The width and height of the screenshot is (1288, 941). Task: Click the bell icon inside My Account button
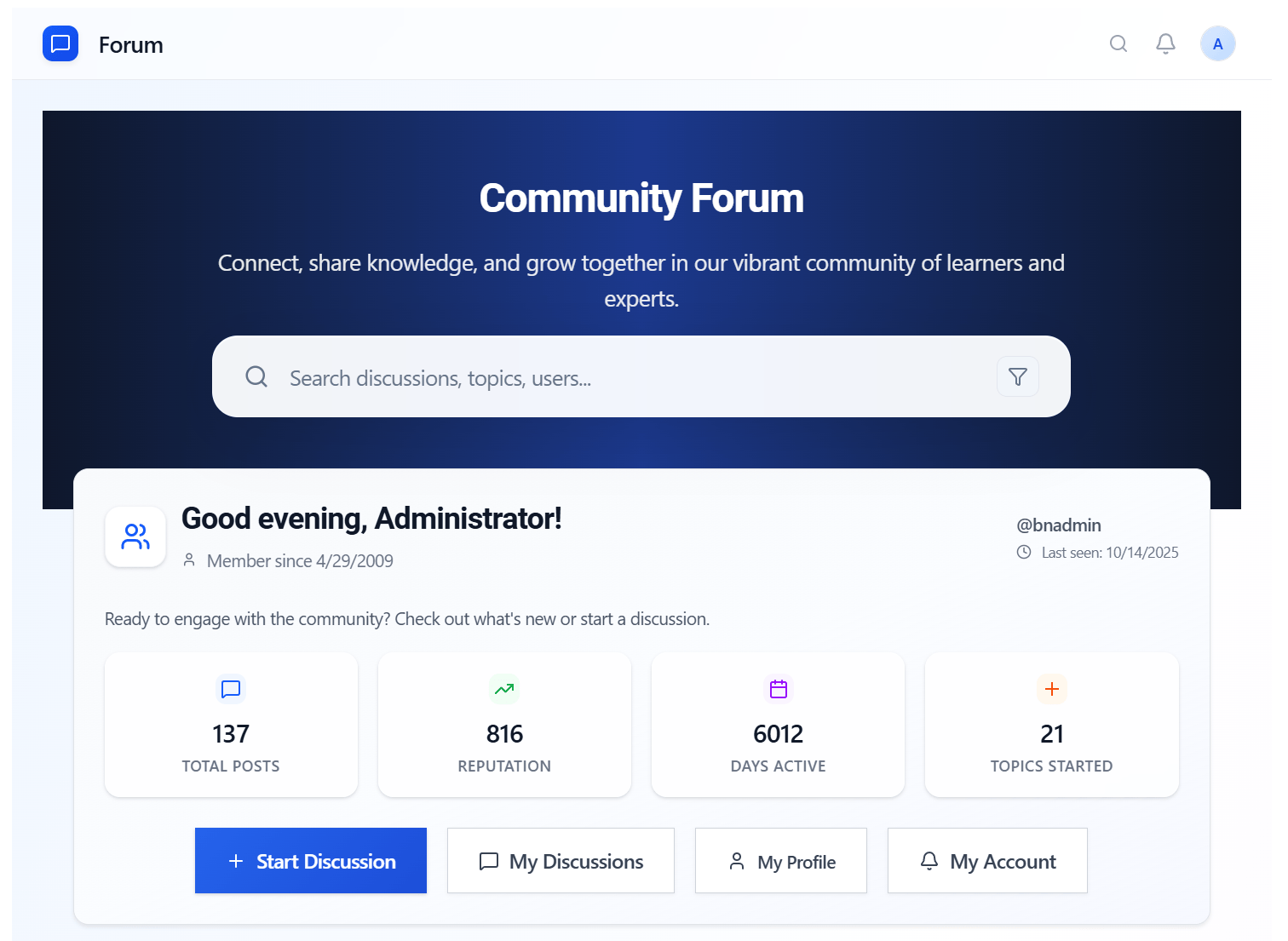point(930,861)
